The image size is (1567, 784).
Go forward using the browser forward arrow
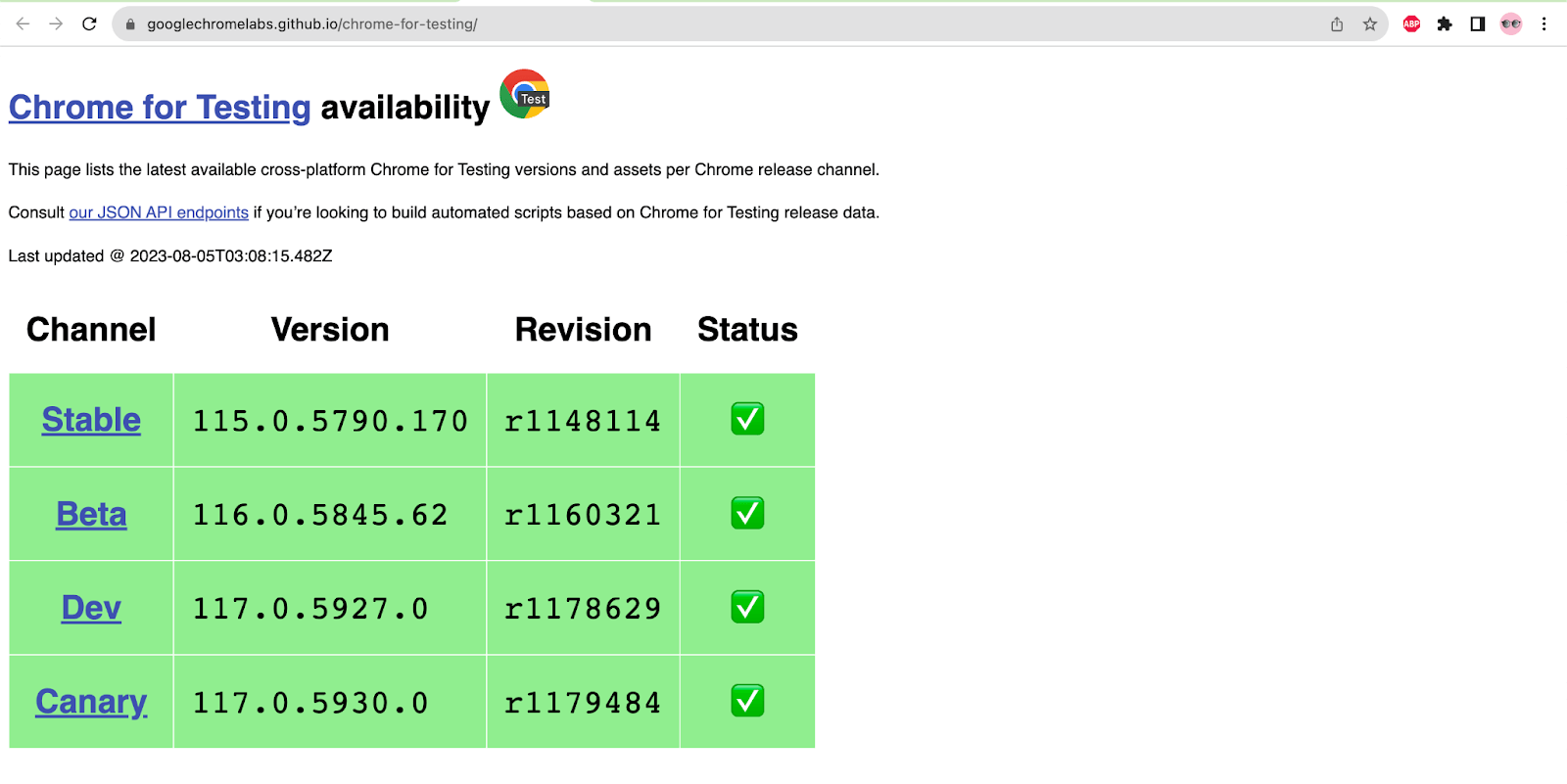[x=56, y=23]
